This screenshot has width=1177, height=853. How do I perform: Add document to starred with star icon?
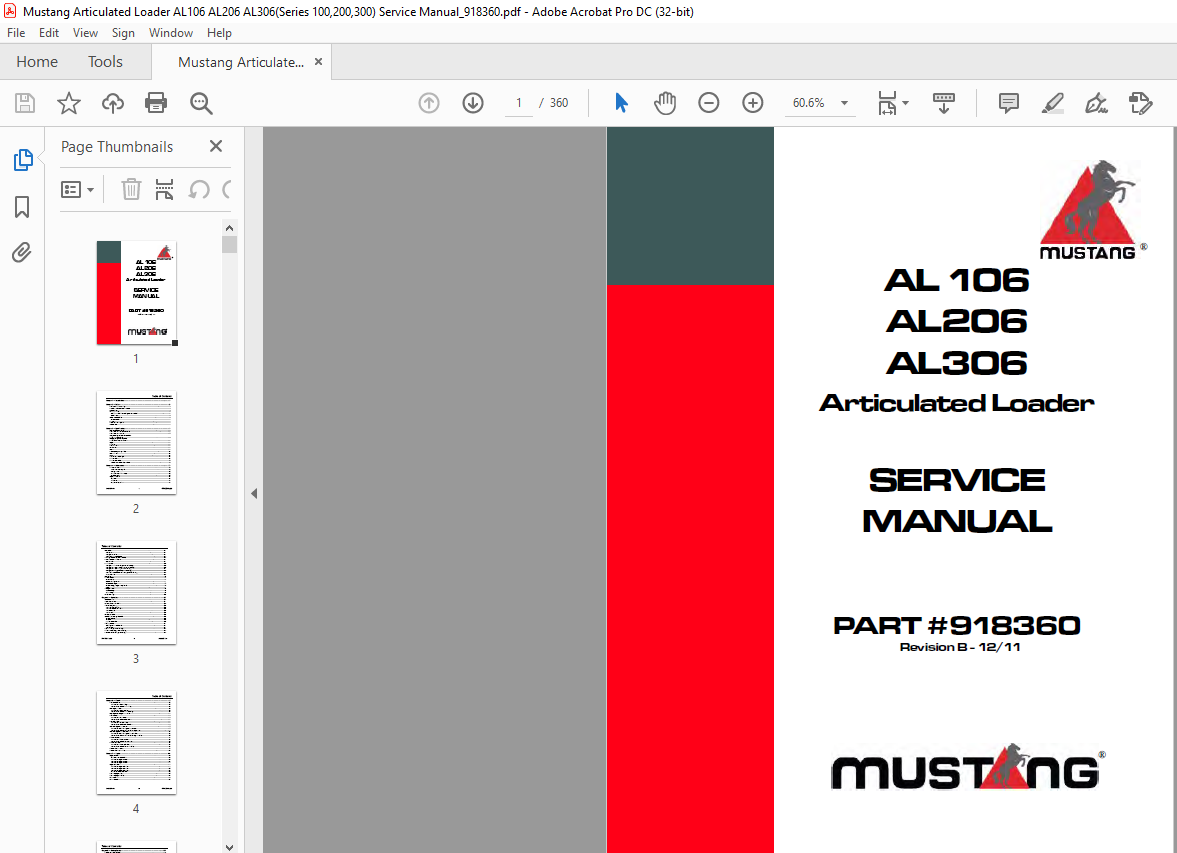point(68,103)
